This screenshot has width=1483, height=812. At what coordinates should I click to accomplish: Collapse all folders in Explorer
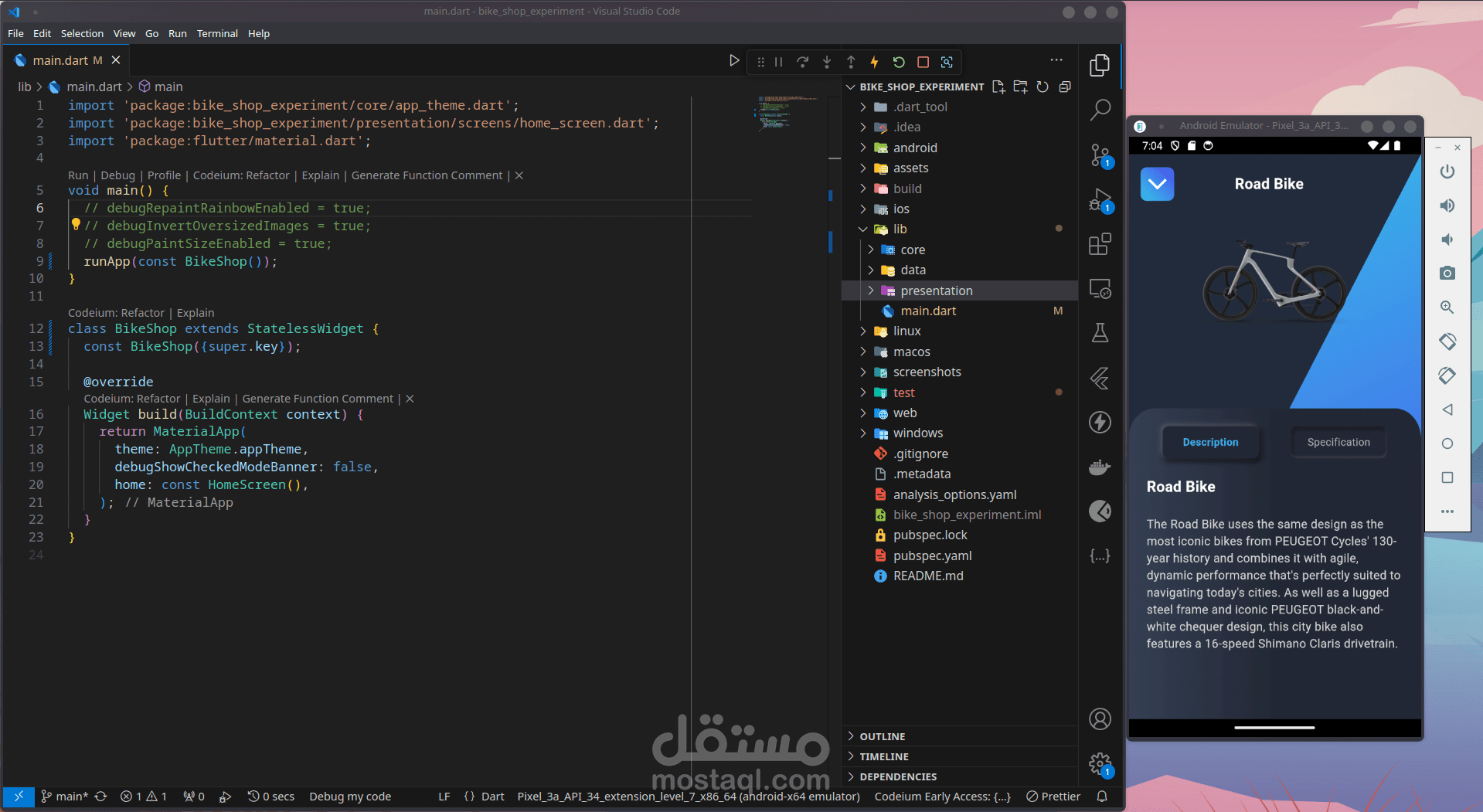pos(1065,87)
